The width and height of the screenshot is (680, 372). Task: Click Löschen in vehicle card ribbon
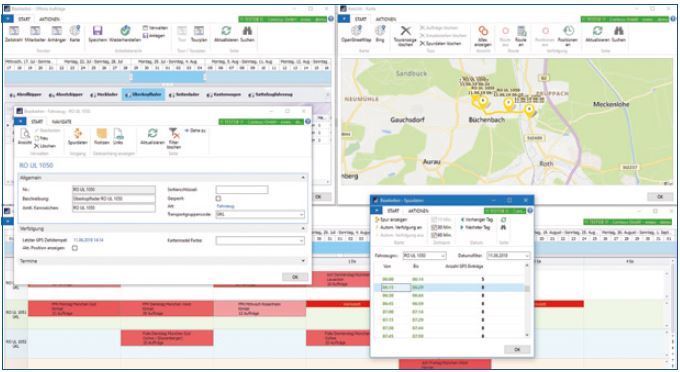[45, 146]
